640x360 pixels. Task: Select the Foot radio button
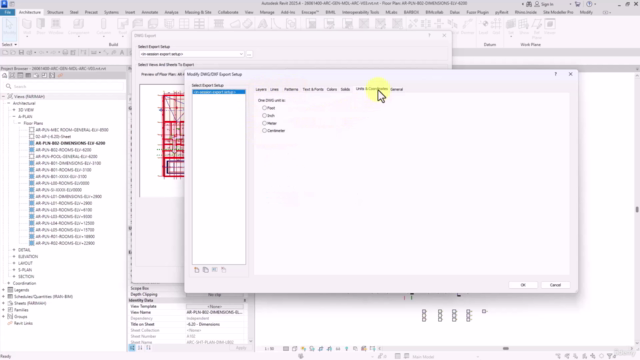click(264, 108)
